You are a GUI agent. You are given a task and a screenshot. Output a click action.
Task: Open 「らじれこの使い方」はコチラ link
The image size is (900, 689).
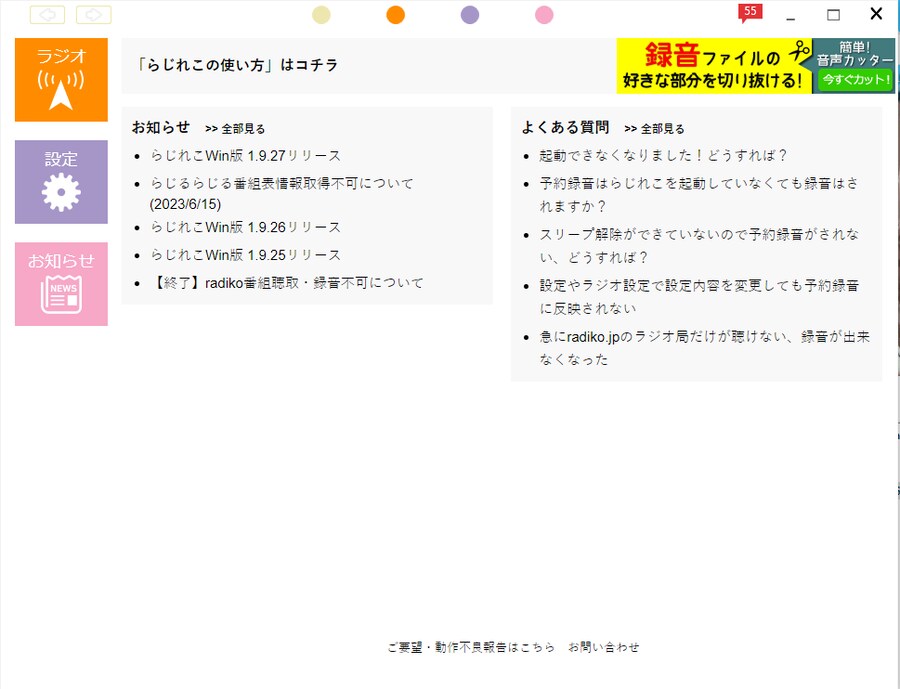click(x=236, y=65)
